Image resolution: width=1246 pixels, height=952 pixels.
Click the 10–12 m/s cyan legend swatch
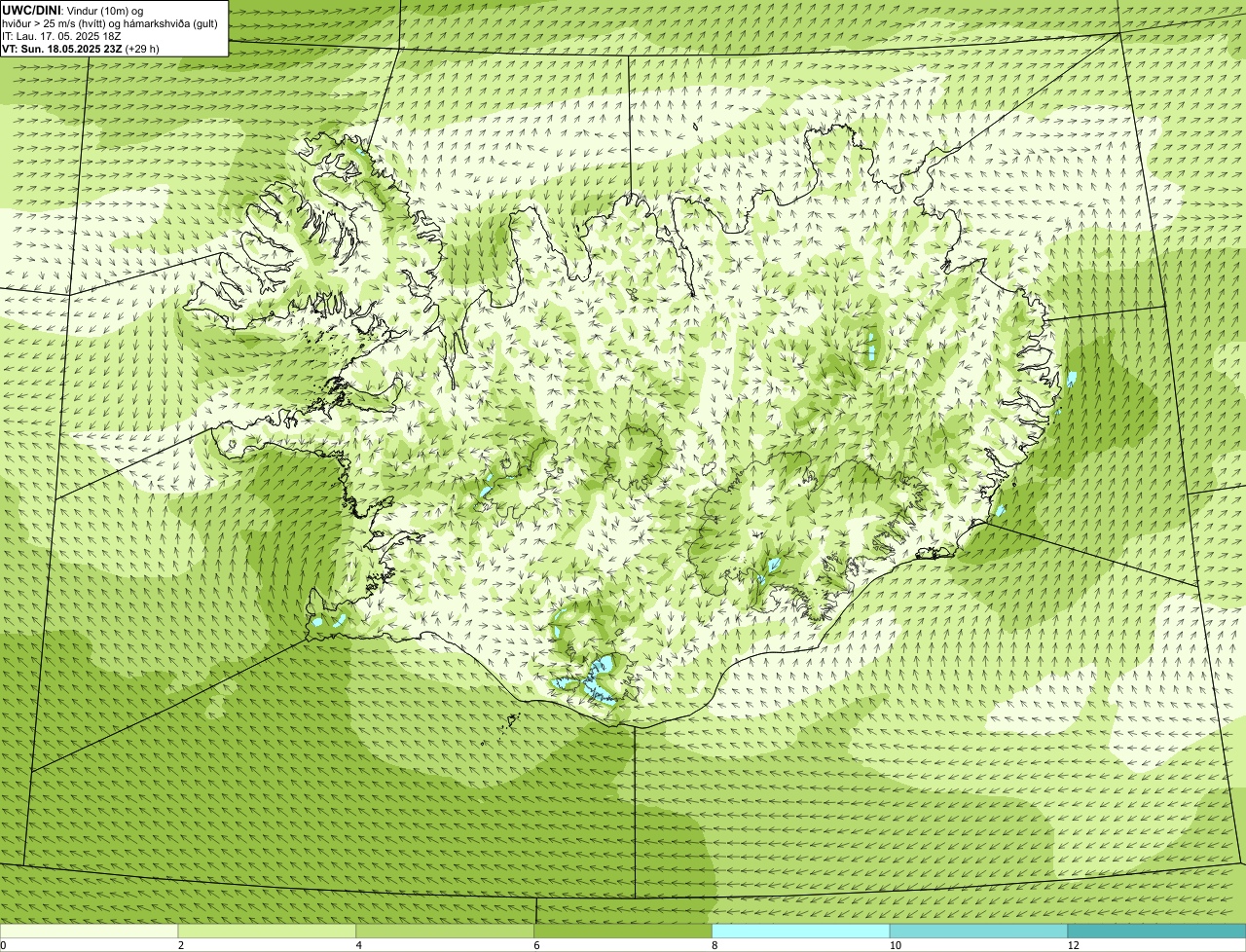point(978,932)
